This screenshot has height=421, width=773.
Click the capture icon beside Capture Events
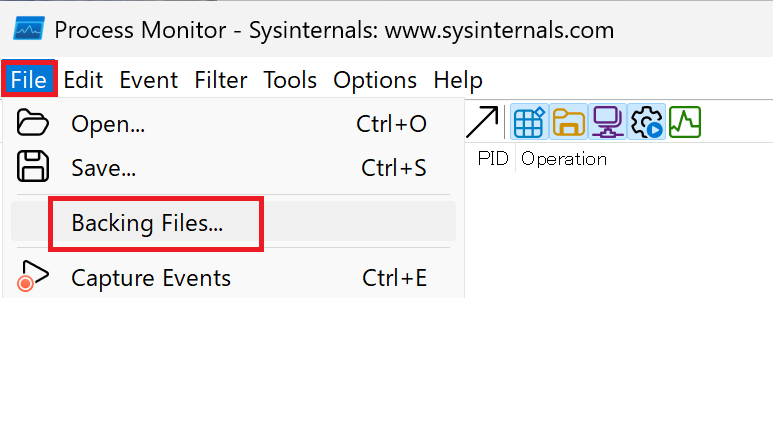click(33, 276)
